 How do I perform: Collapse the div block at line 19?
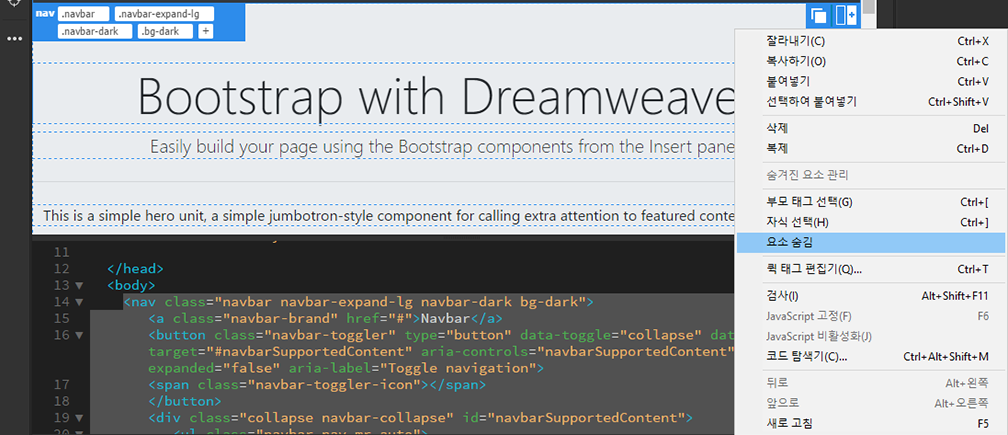pos(79,417)
